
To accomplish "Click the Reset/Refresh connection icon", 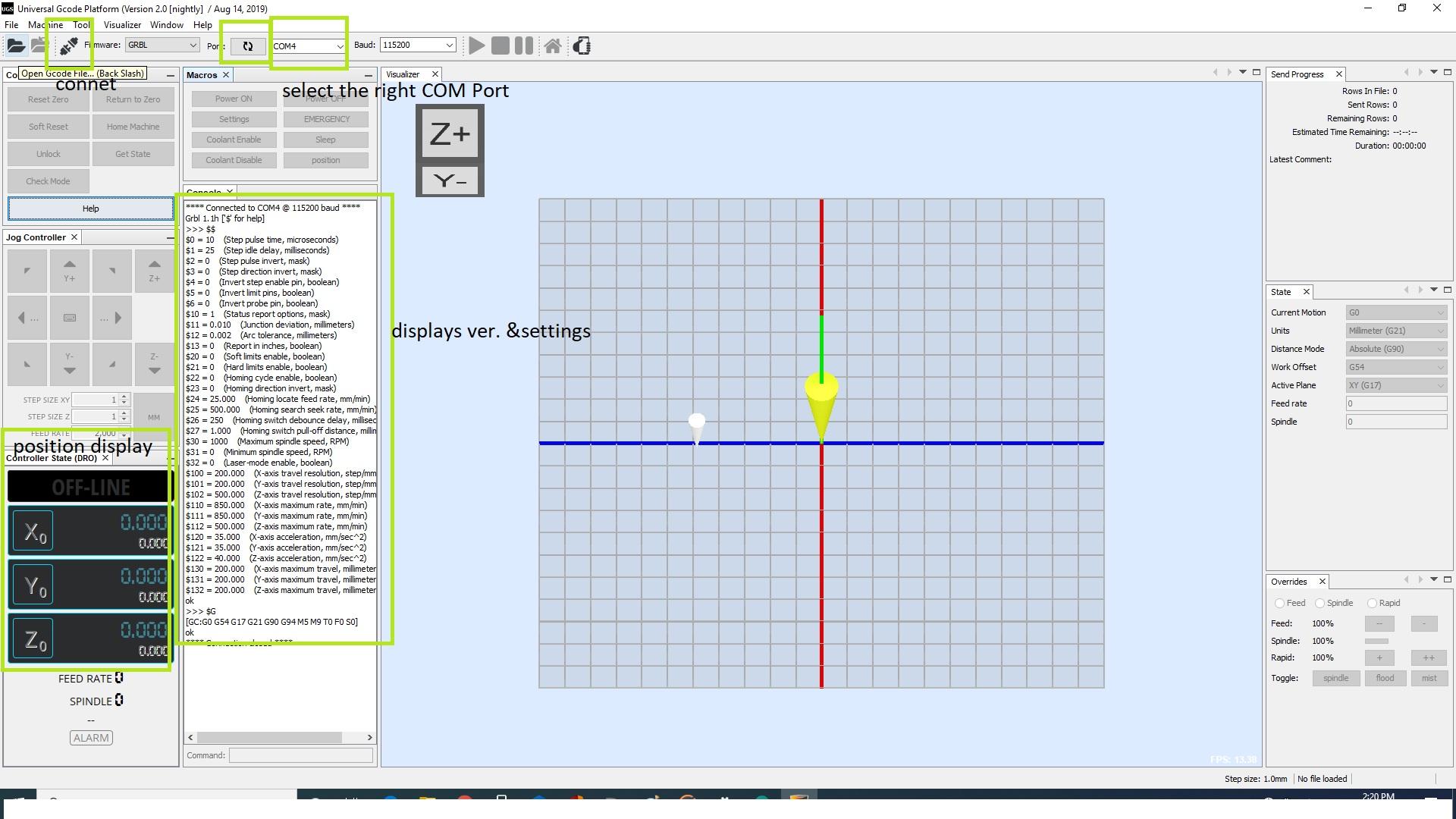I will point(247,46).
